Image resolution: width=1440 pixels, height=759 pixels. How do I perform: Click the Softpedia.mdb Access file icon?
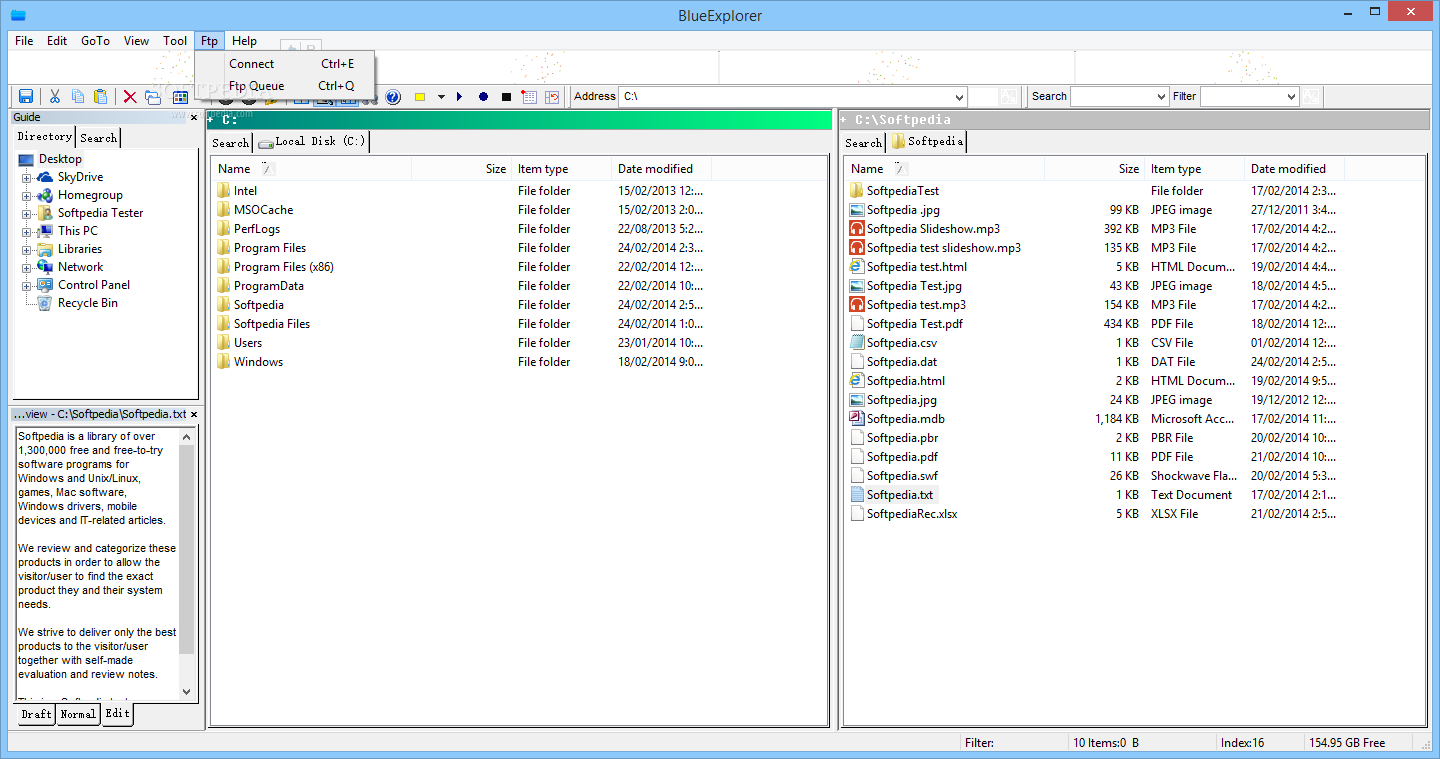click(857, 419)
